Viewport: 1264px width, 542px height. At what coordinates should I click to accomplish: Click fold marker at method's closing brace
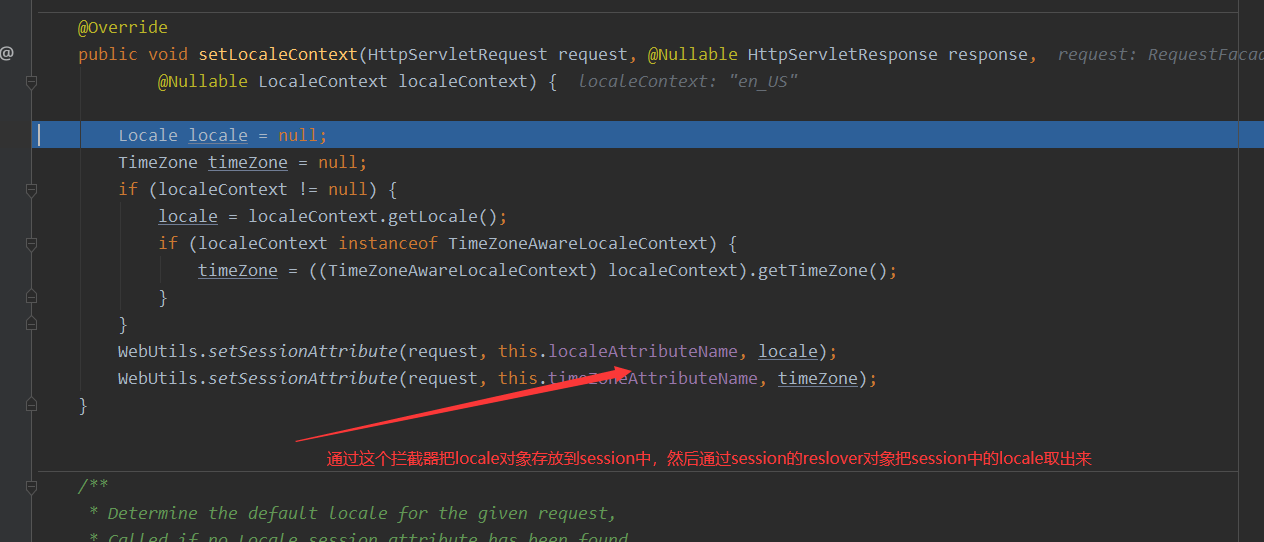coord(31,405)
